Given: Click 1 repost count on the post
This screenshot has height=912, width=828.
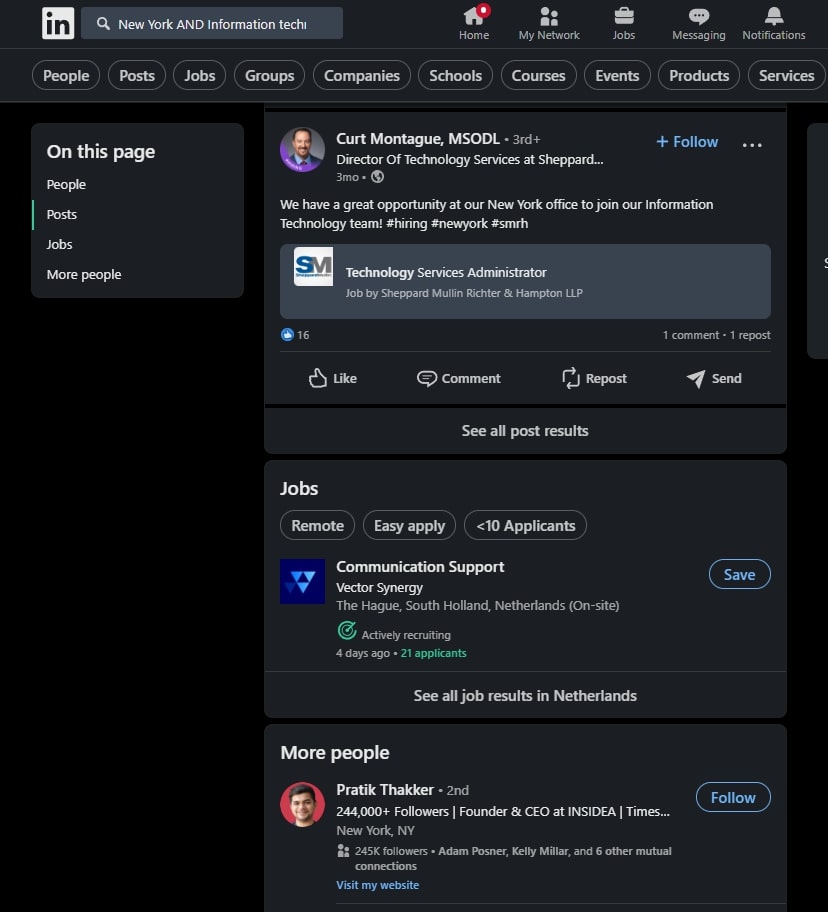Looking at the screenshot, I should point(750,335).
